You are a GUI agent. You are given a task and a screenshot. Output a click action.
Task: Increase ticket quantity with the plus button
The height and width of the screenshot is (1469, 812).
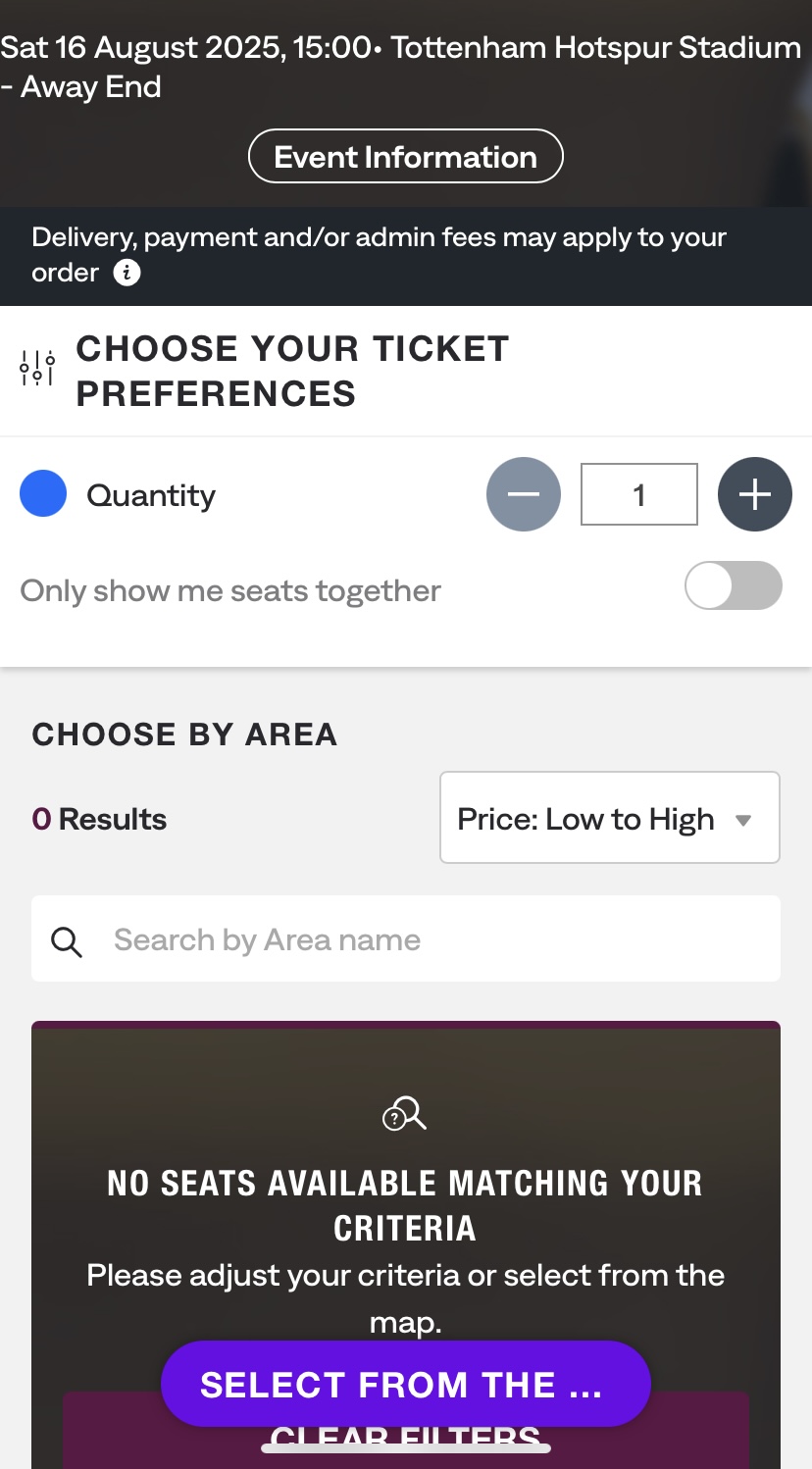click(754, 494)
